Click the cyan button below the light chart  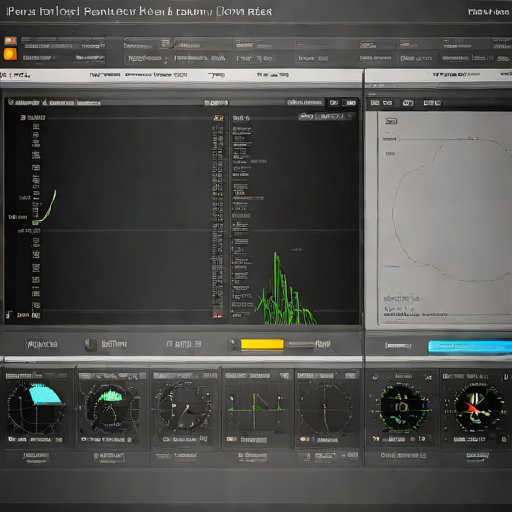(470, 347)
